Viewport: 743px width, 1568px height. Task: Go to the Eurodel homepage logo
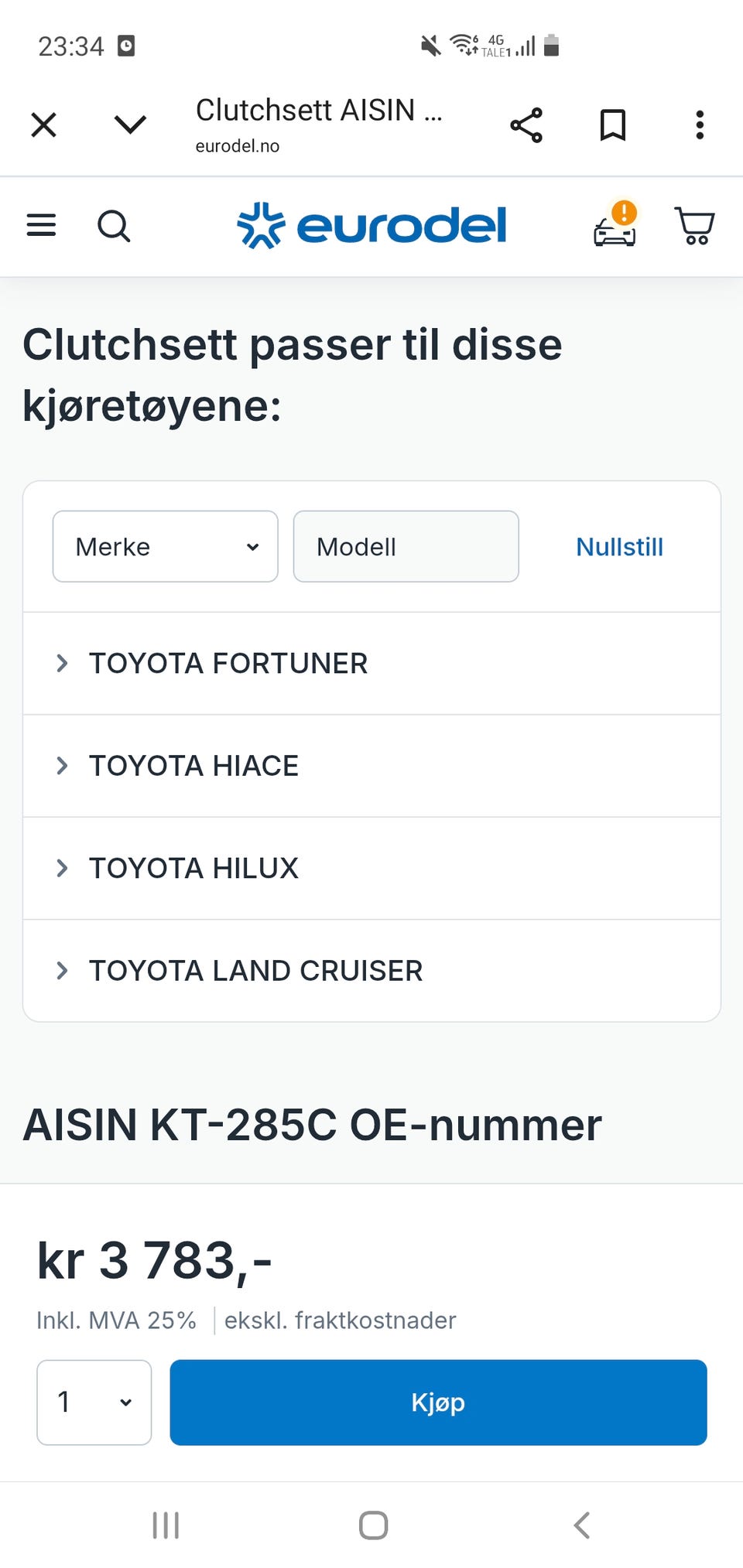pos(371,226)
